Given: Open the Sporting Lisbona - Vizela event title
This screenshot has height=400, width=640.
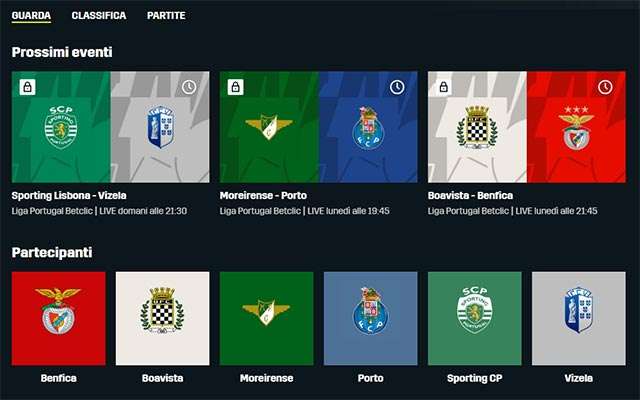Looking at the screenshot, I should coord(69,196).
